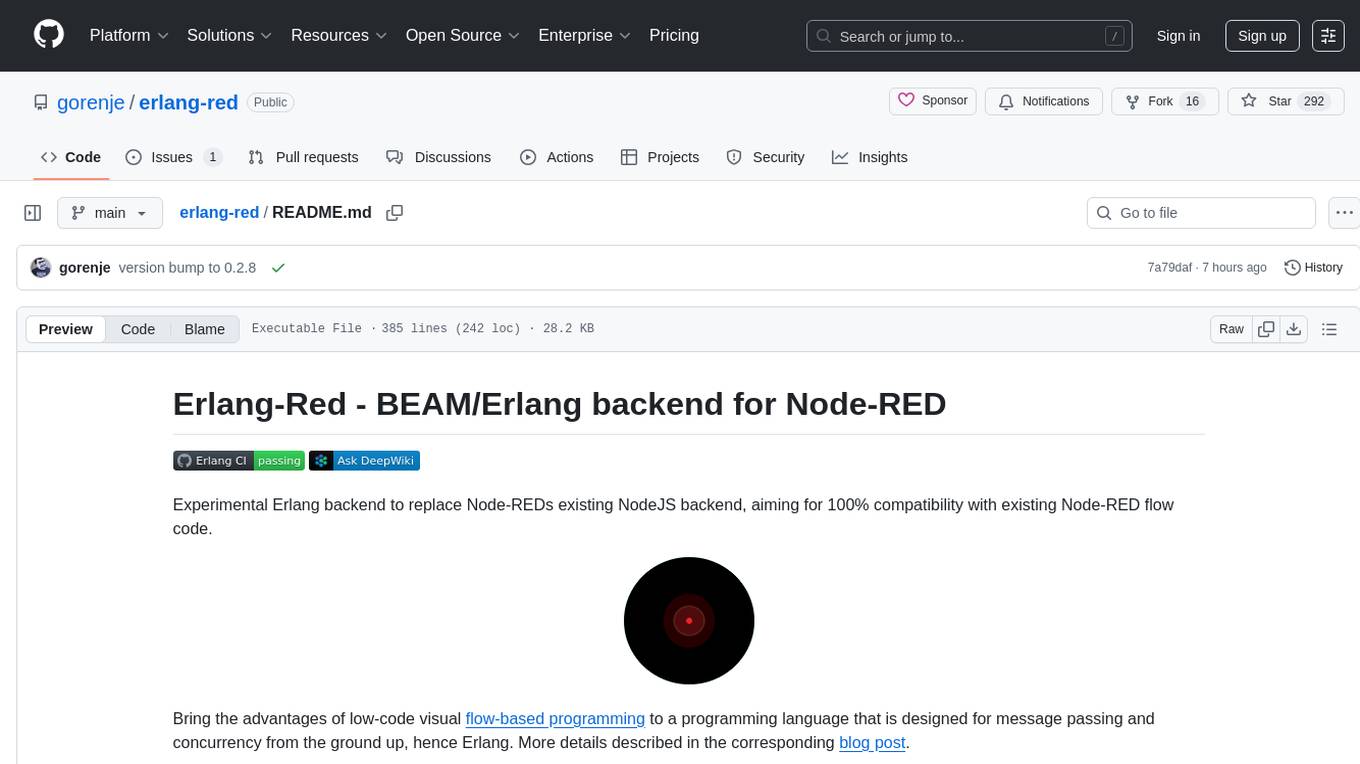Open the version bump to 0.2.8 commit
This screenshot has width=1360, height=764.
187,267
